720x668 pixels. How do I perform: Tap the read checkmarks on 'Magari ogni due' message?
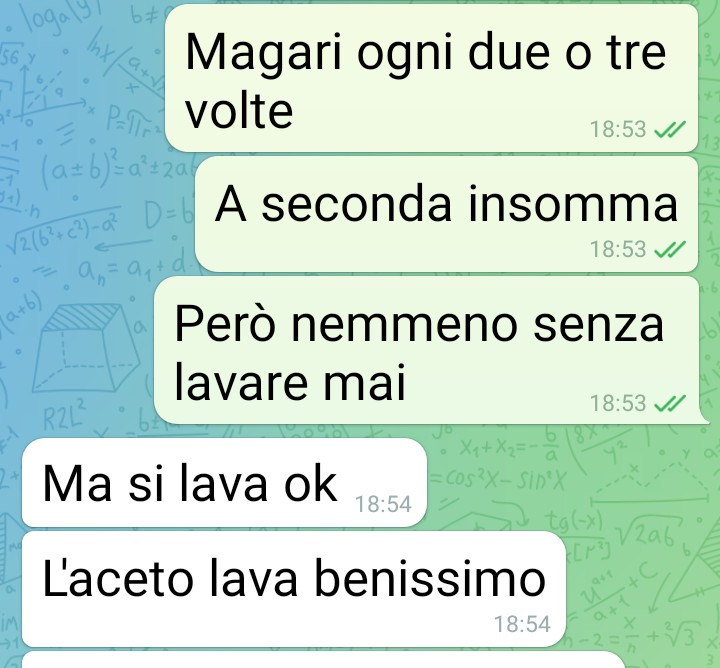click(x=670, y=129)
